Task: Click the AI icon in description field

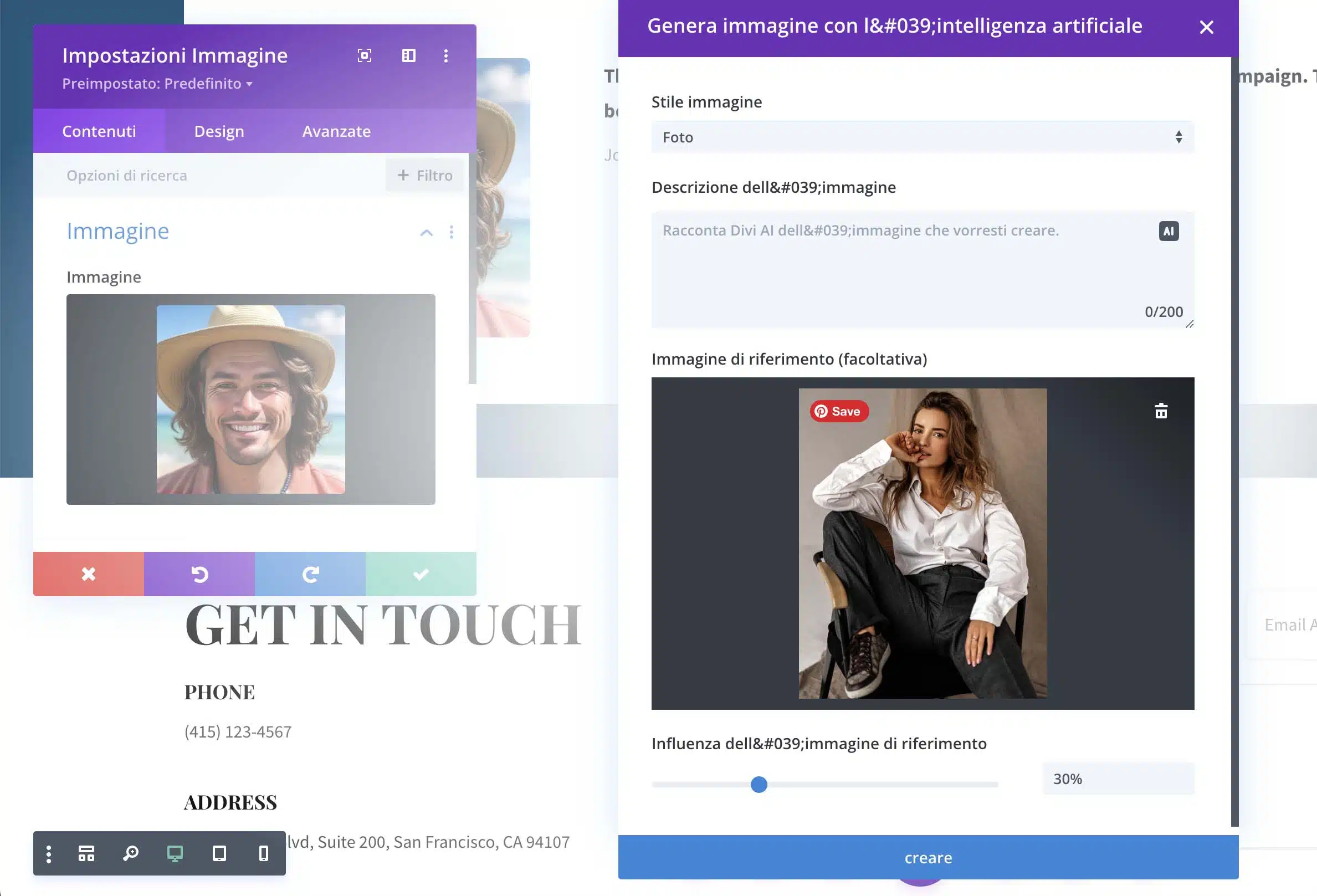Action: coord(1169,231)
